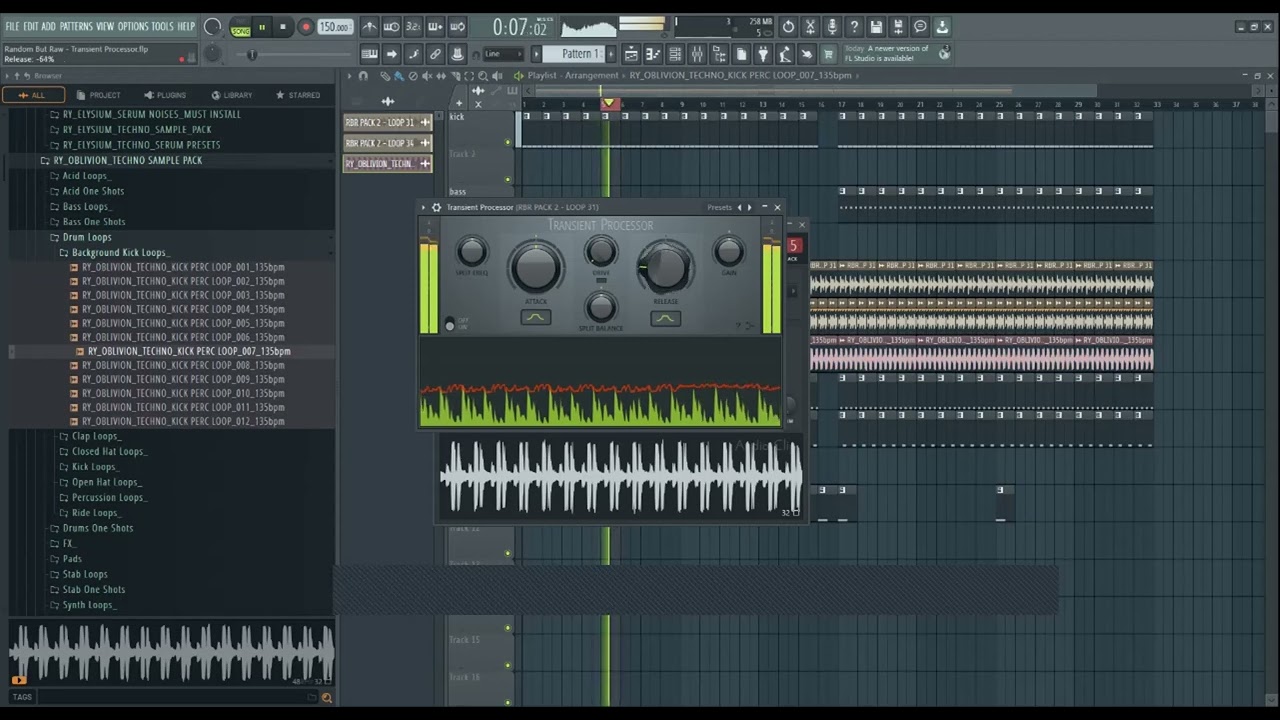Click the save project floppy icon
This screenshot has width=1280, height=720.
click(x=876, y=27)
